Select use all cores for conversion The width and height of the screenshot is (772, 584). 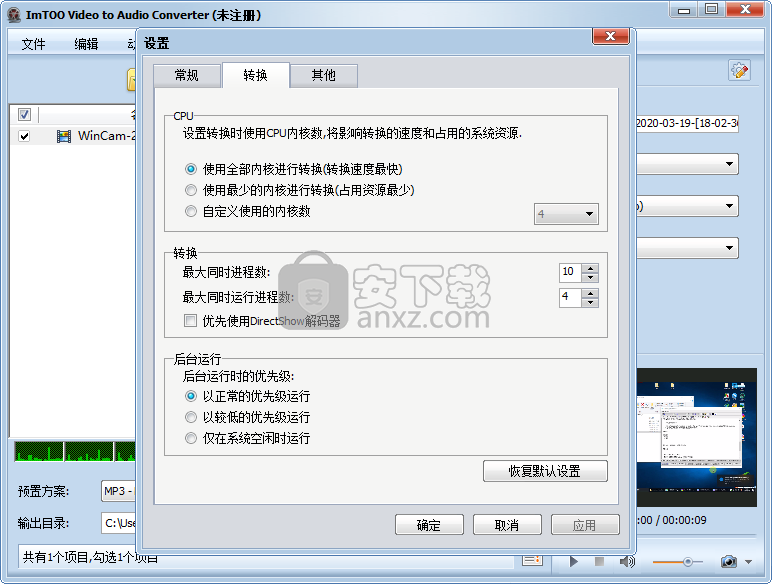click(x=191, y=169)
